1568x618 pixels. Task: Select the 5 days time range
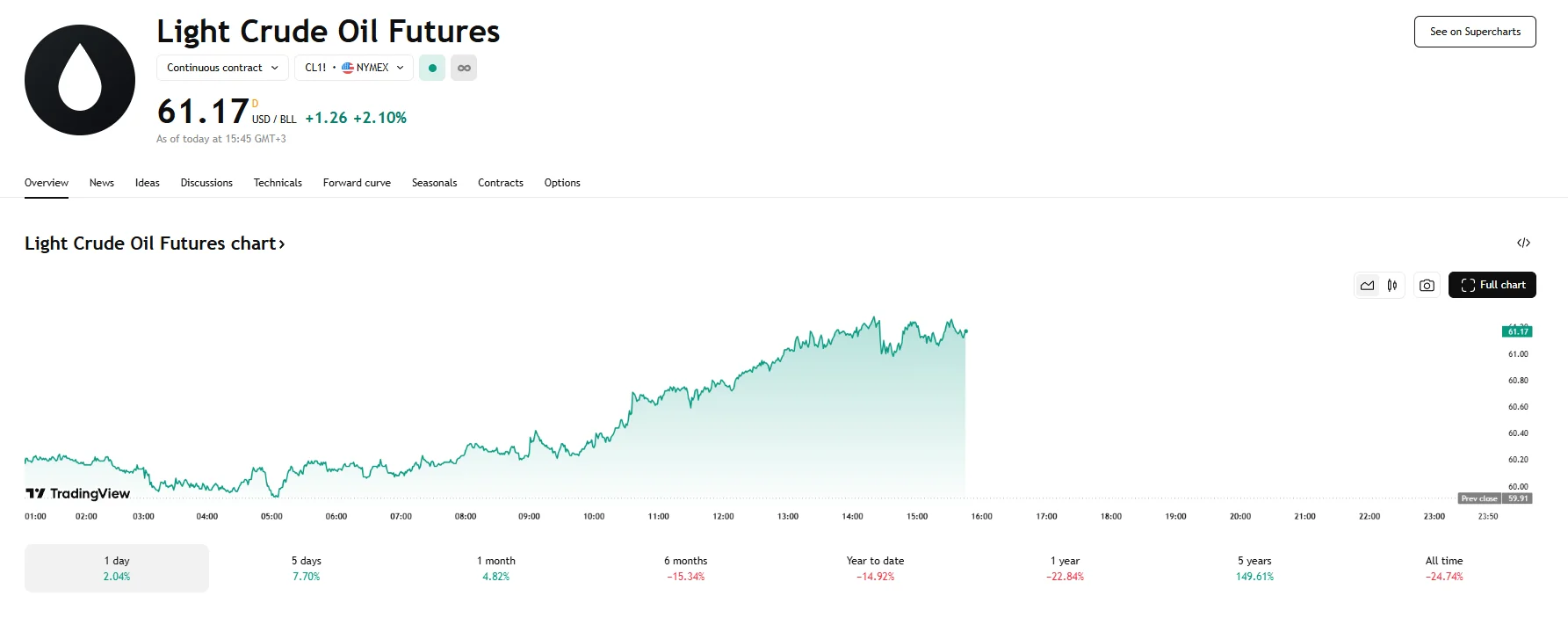point(306,568)
